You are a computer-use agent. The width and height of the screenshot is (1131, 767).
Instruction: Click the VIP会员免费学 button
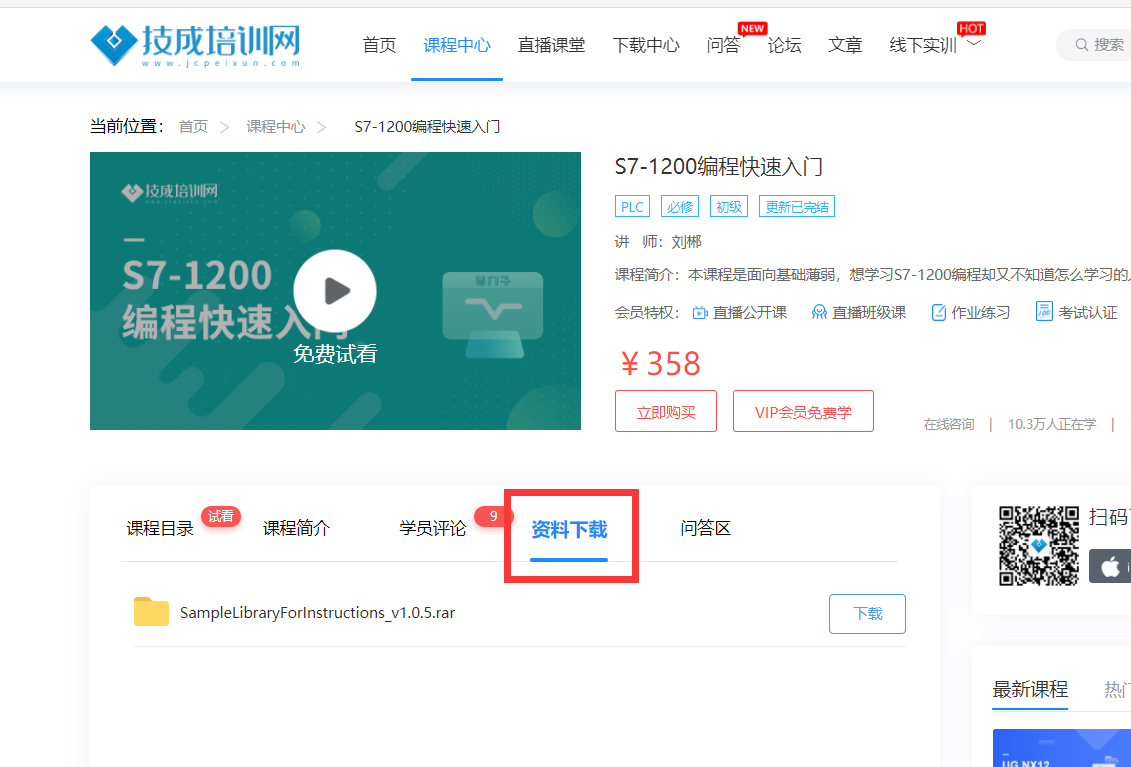click(803, 411)
